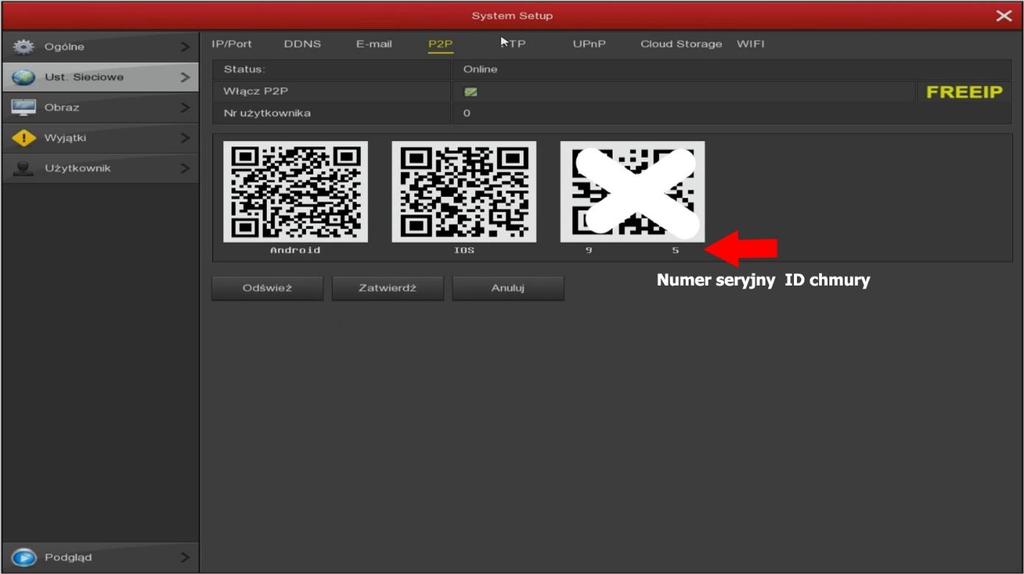Select the P2P tab
This screenshot has height=574, width=1024.
(440, 44)
